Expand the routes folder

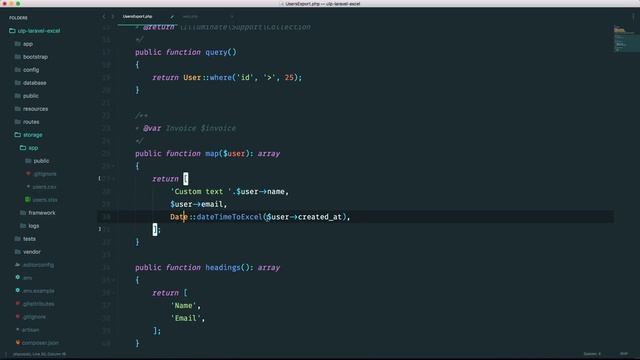click(x=27, y=122)
